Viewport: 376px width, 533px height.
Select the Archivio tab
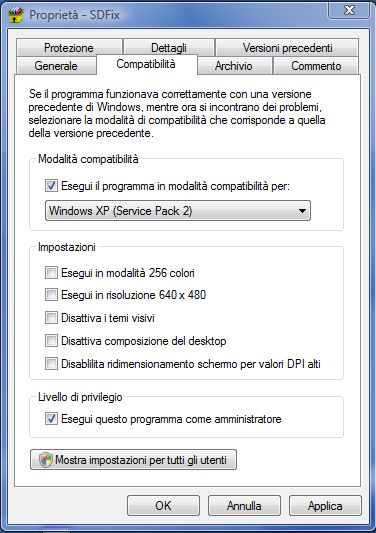click(x=234, y=66)
